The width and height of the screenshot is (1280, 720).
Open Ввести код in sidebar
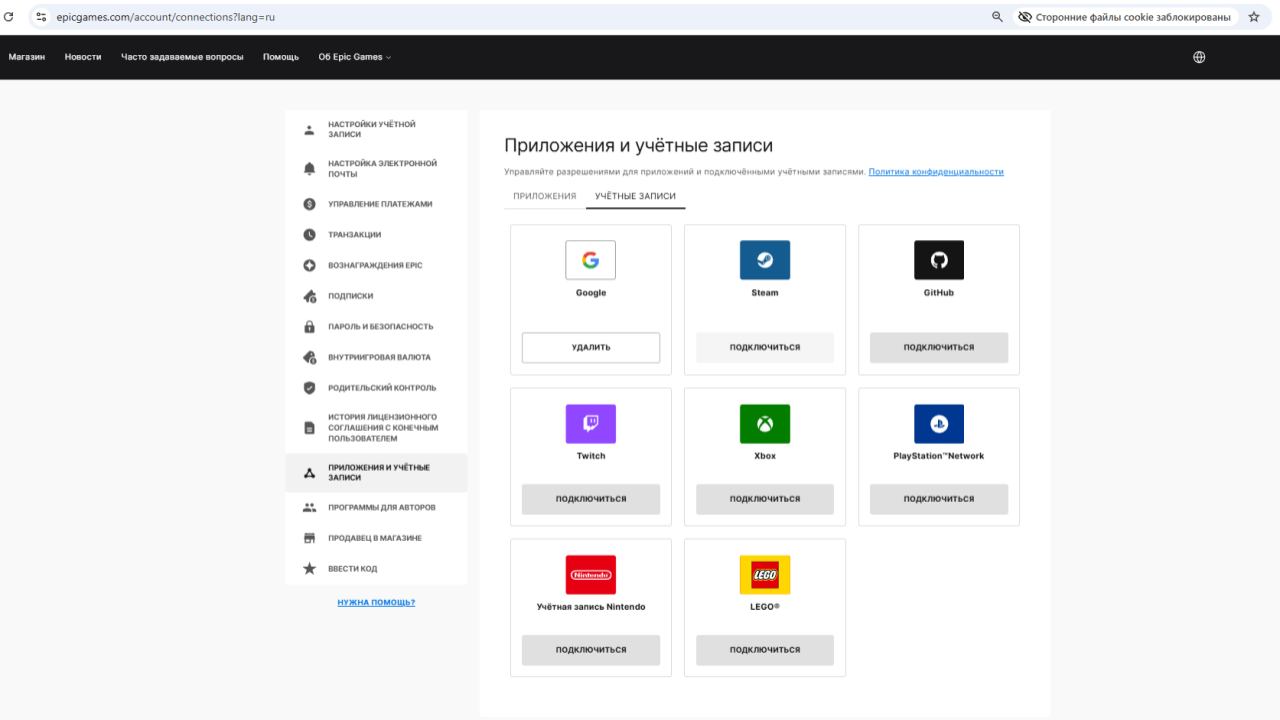376,569
